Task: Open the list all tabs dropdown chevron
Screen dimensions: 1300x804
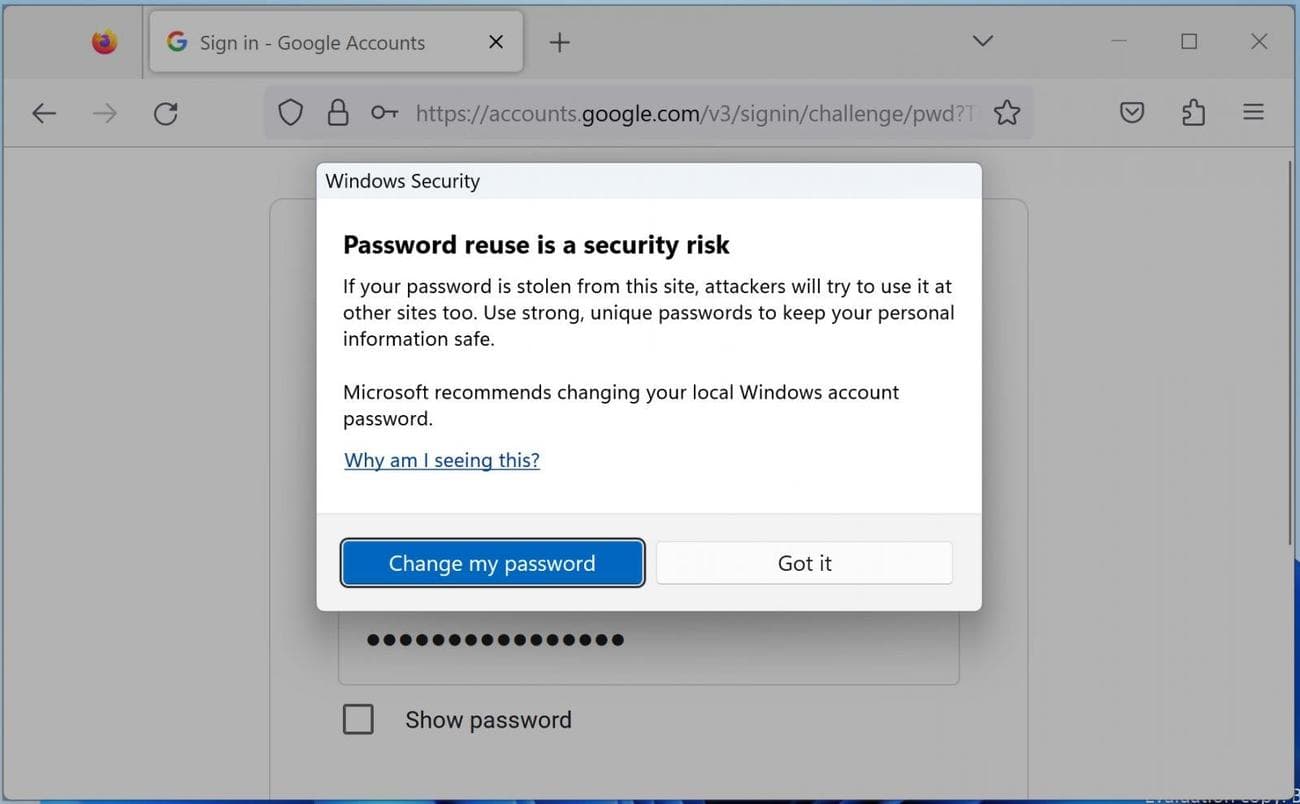Action: pyautogui.click(x=981, y=41)
